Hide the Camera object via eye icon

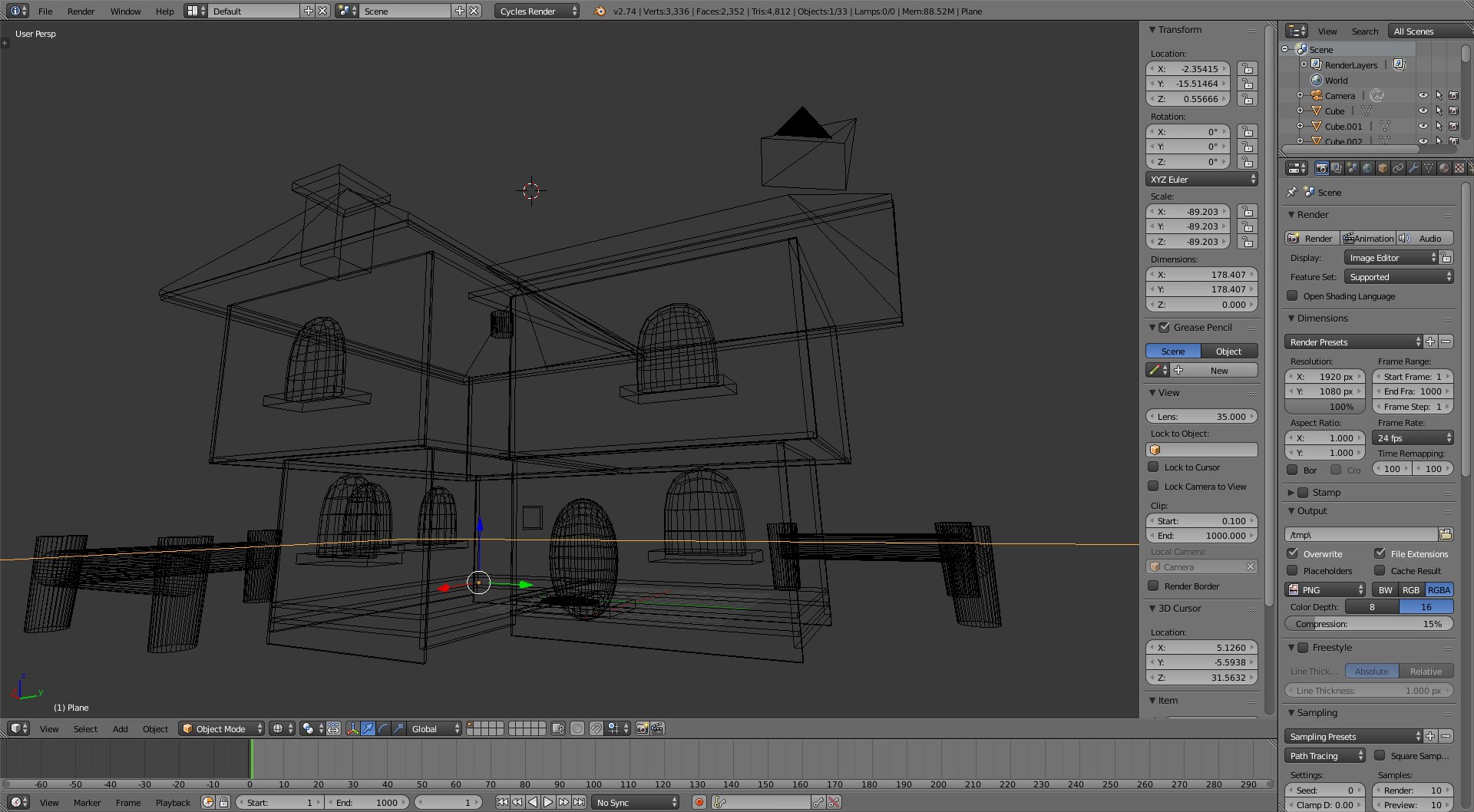[x=1423, y=95]
